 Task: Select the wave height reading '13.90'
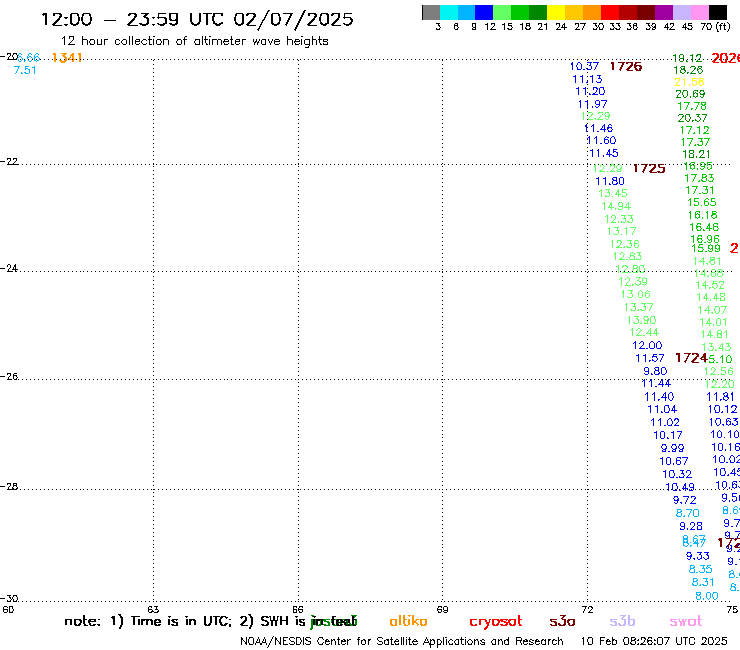pos(641,320)
